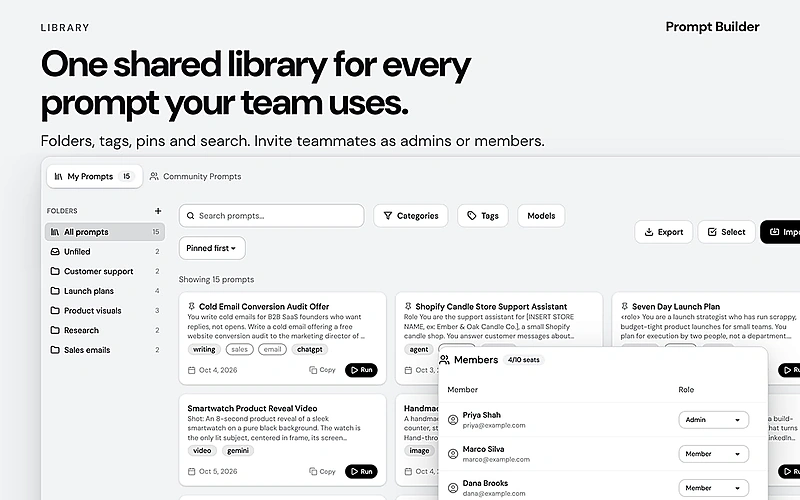Click pin icon on Seven Day Launch Plan

(624, 306)
